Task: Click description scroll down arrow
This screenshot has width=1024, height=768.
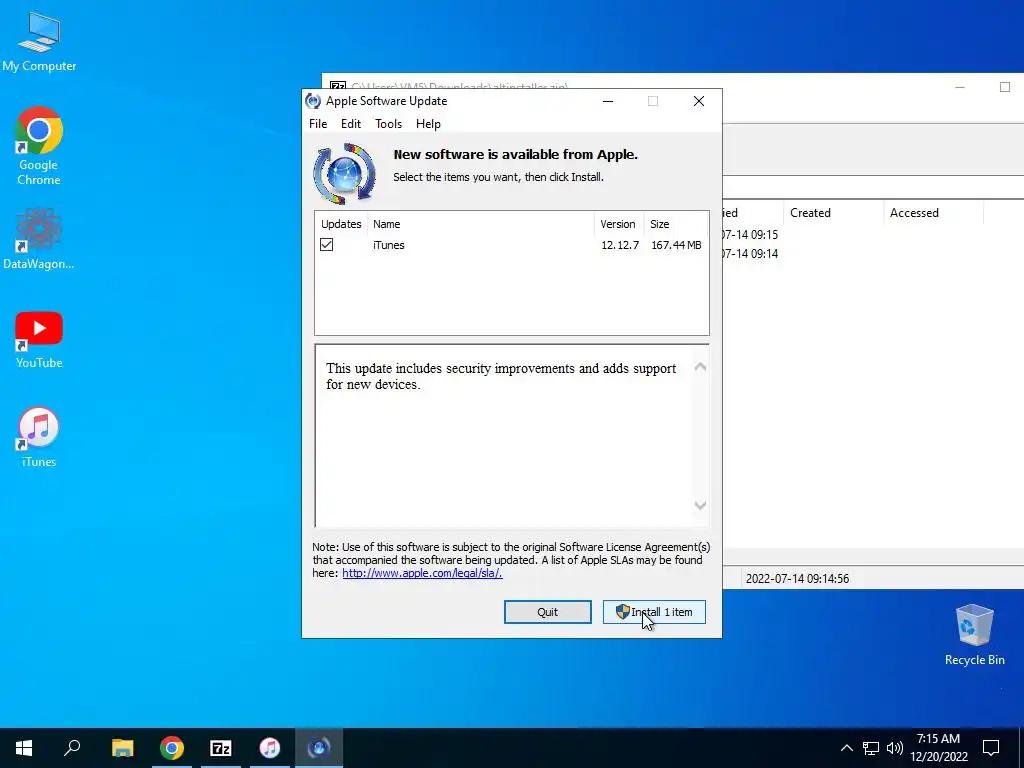Action: [700, 505]
